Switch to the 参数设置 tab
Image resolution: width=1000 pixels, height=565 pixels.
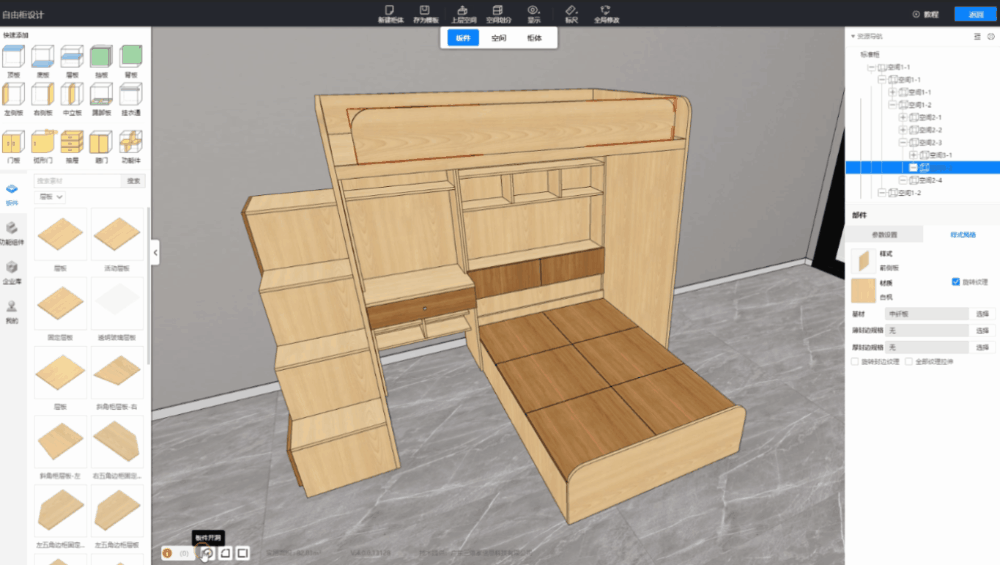click(x=883, y=235)
